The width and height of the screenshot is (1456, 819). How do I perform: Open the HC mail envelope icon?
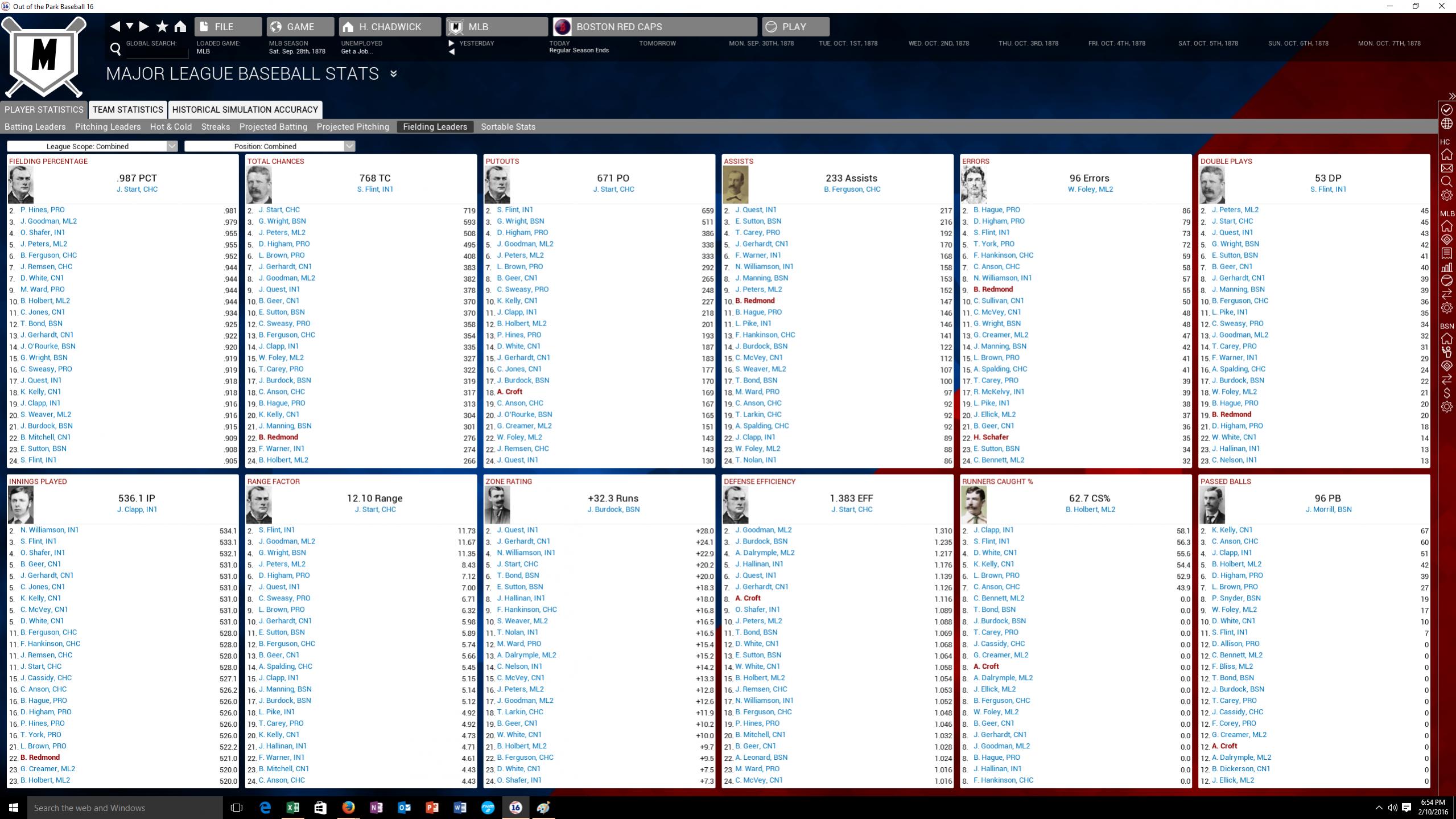coord(1446,168)
